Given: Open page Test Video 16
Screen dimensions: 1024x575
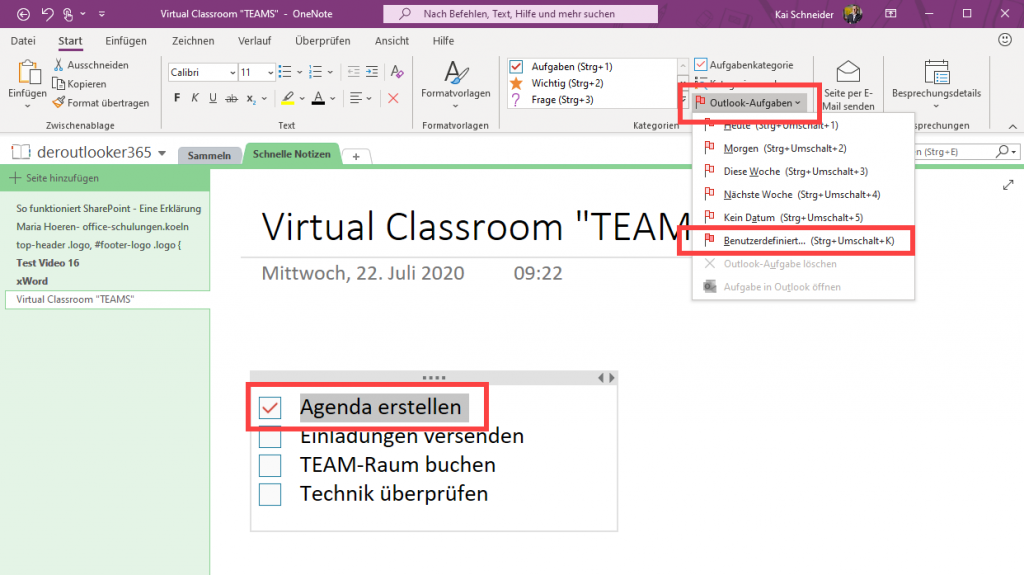Looking at the screenshot, I should click(x=48, y=263).
